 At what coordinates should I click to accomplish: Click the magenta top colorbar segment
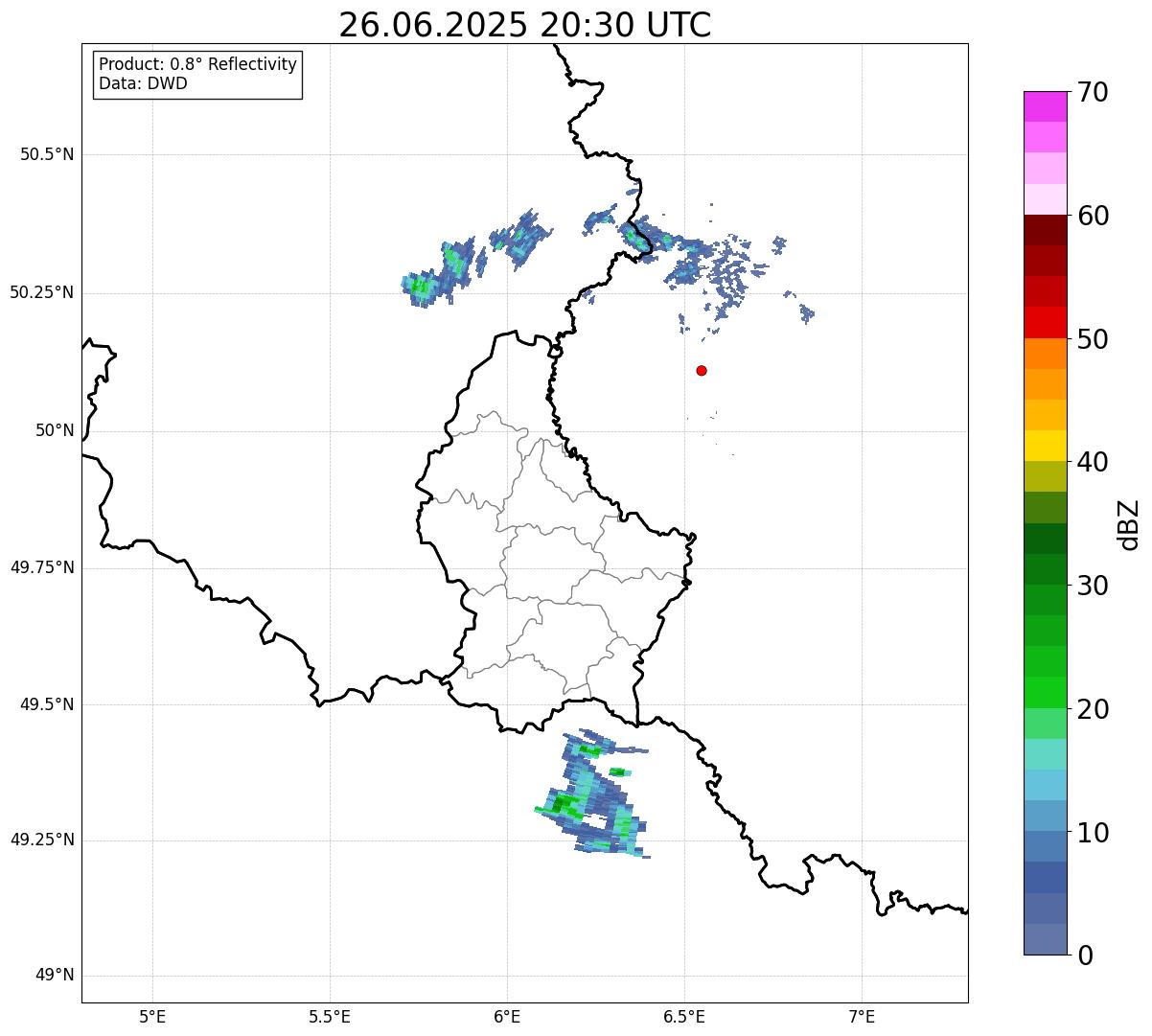(1045, 106)
